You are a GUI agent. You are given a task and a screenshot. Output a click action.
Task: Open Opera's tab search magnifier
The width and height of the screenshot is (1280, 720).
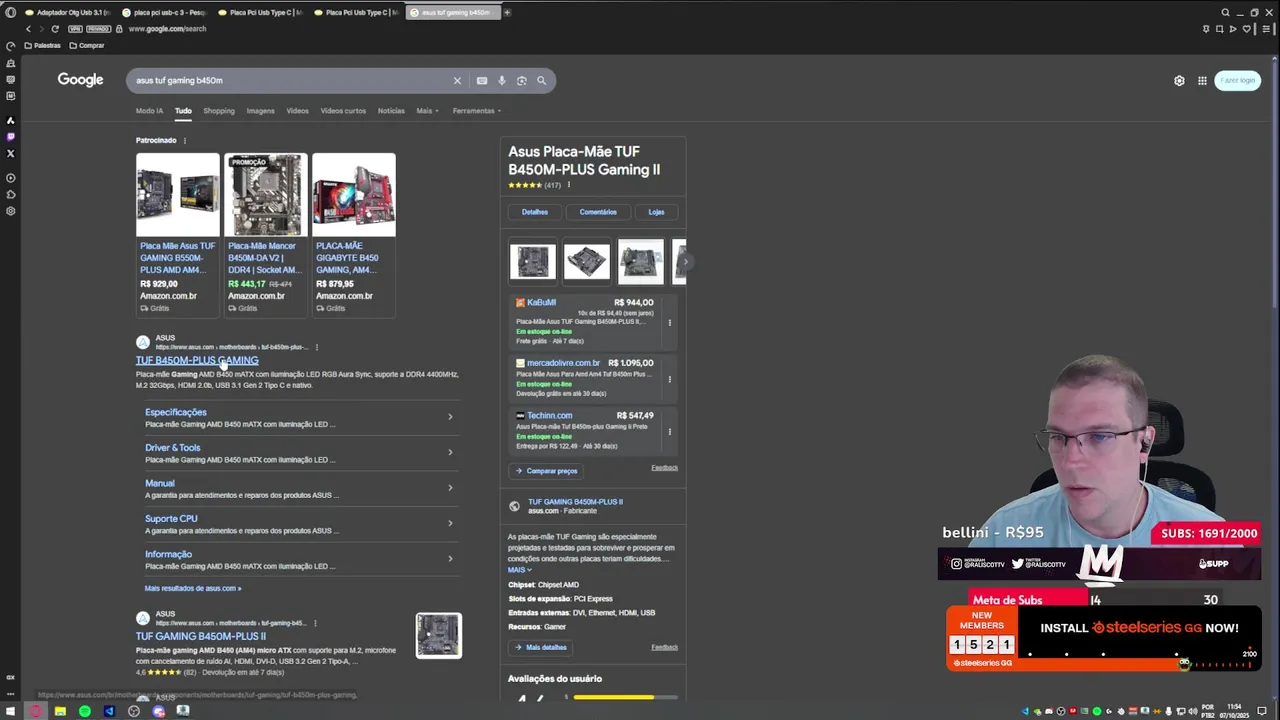[x=1225, y=12]
